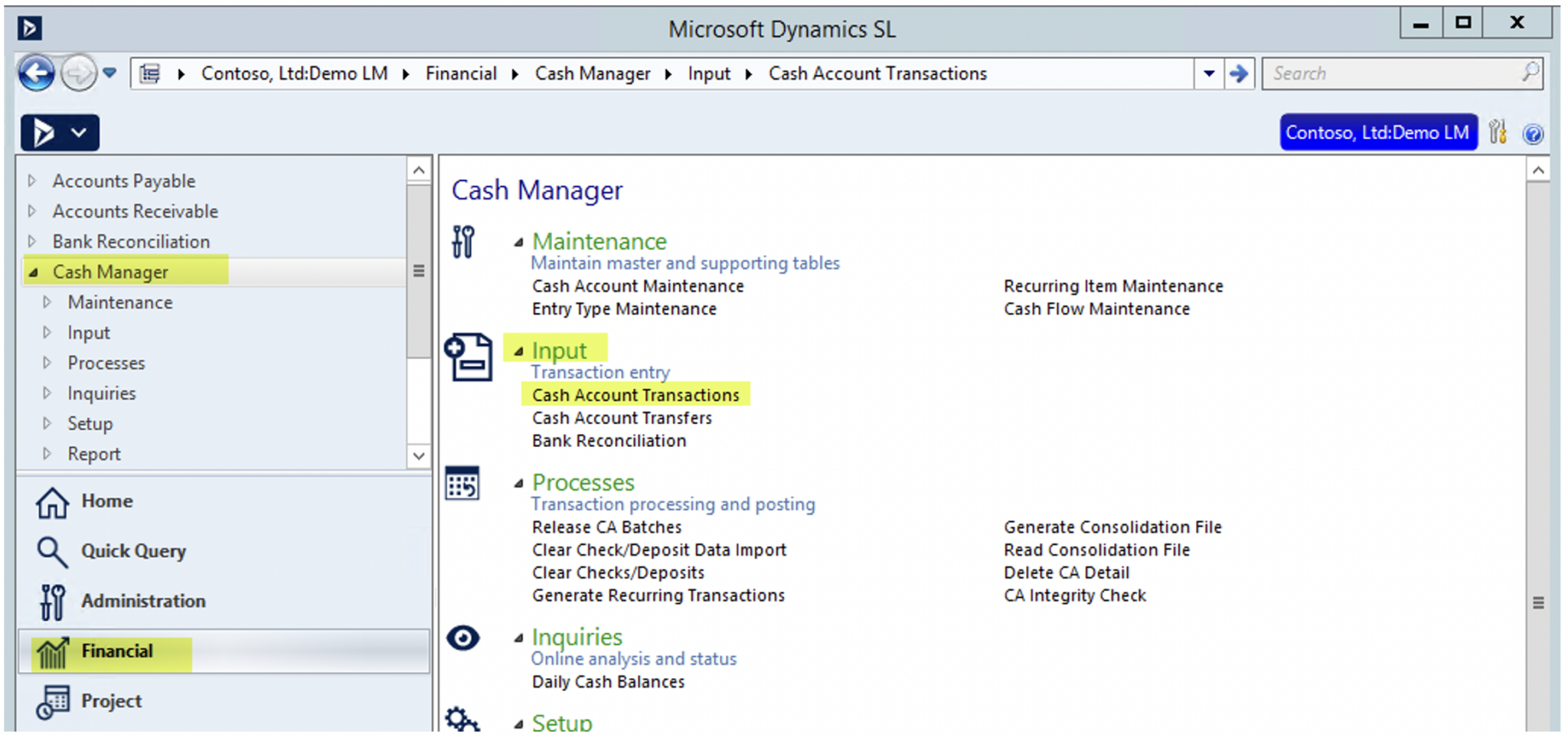Click Cash Manager in the breadcrumb bar
This screenshot has height=737, width=1568.
593,73
